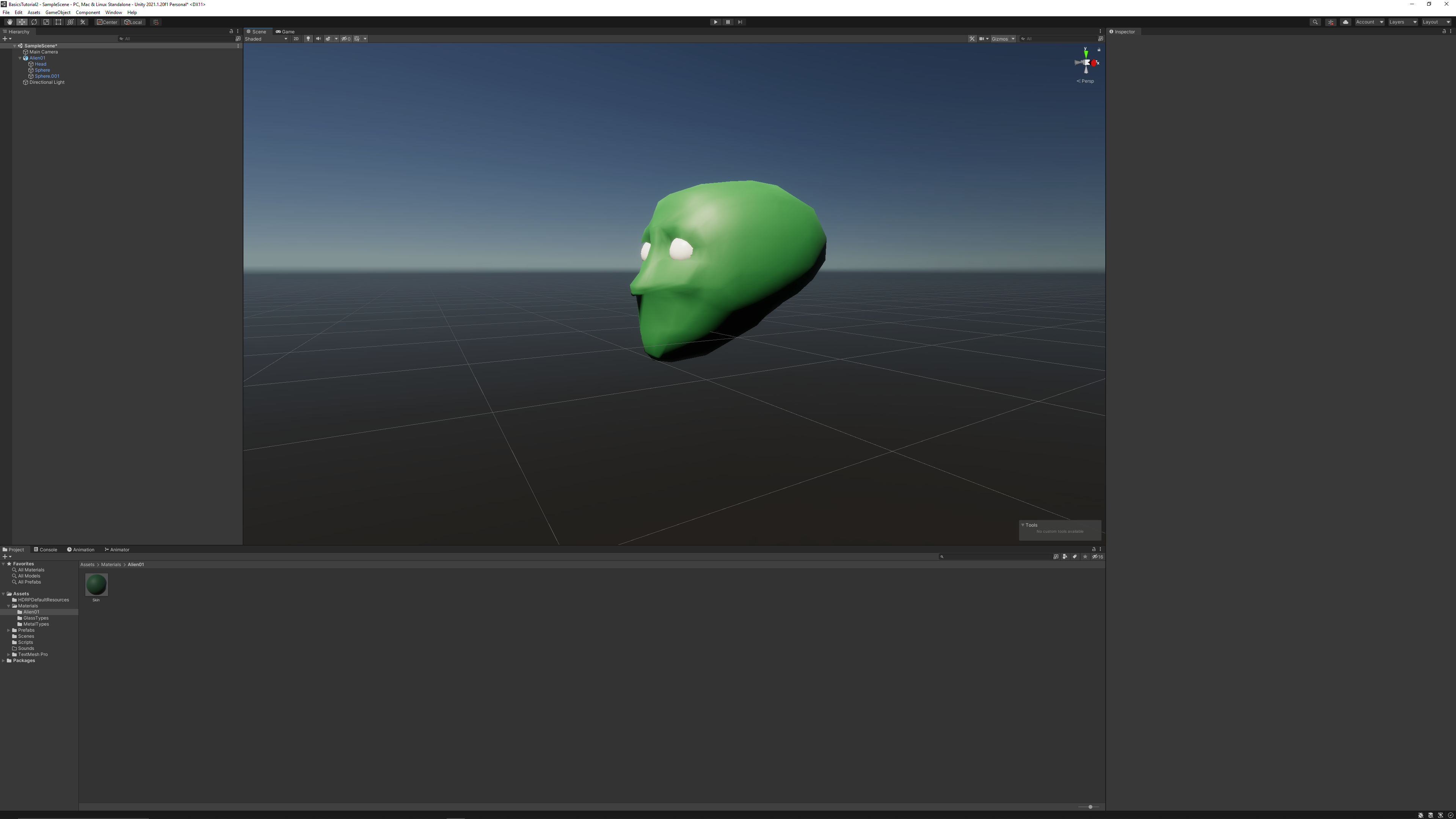Open grid settings dropdown arrow
Screen dimensions: 1456x819
click(365, 39)
